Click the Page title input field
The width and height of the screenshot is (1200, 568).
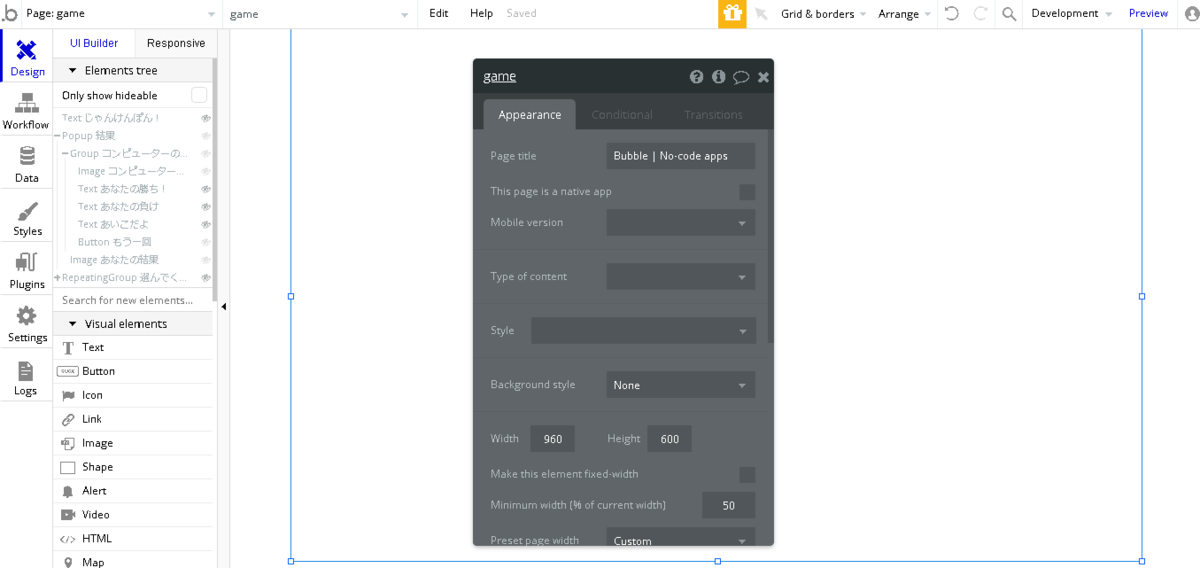pos(681,156)
